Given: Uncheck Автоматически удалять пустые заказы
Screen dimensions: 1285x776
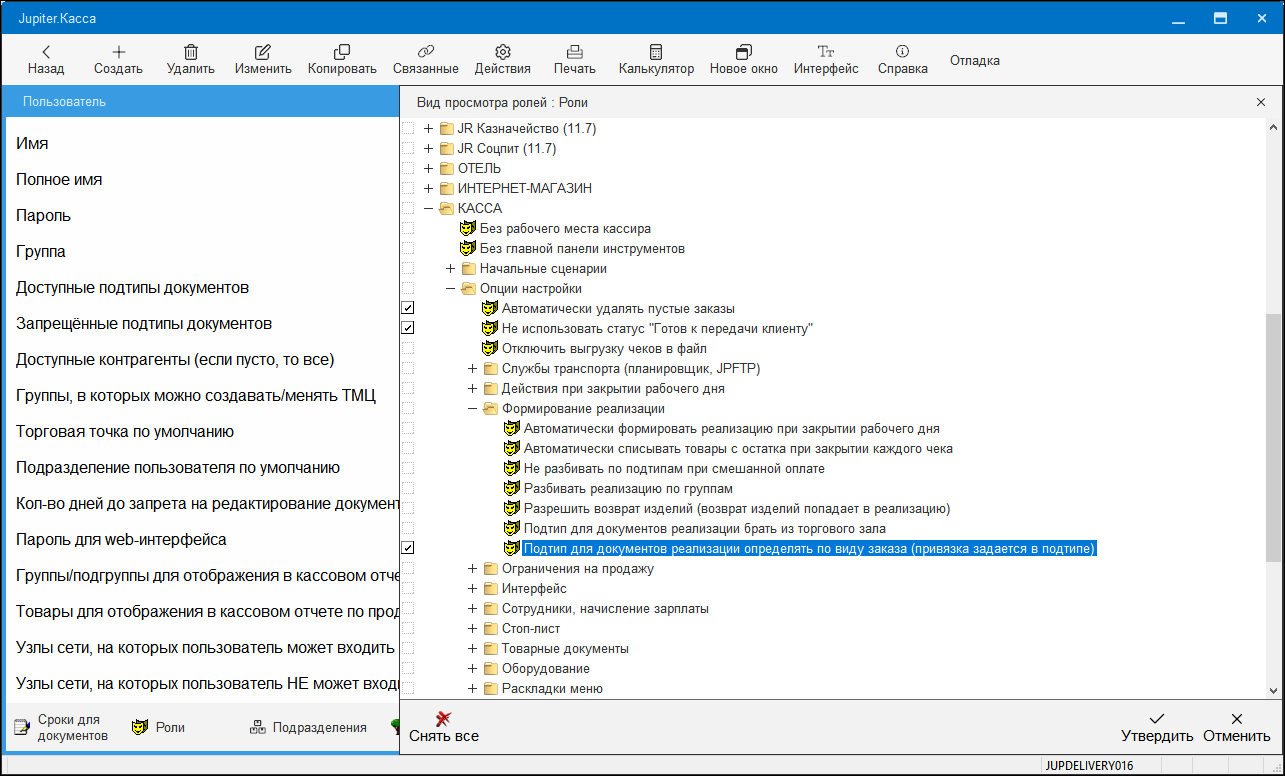Looking at the screenshot, I should 407,308.
